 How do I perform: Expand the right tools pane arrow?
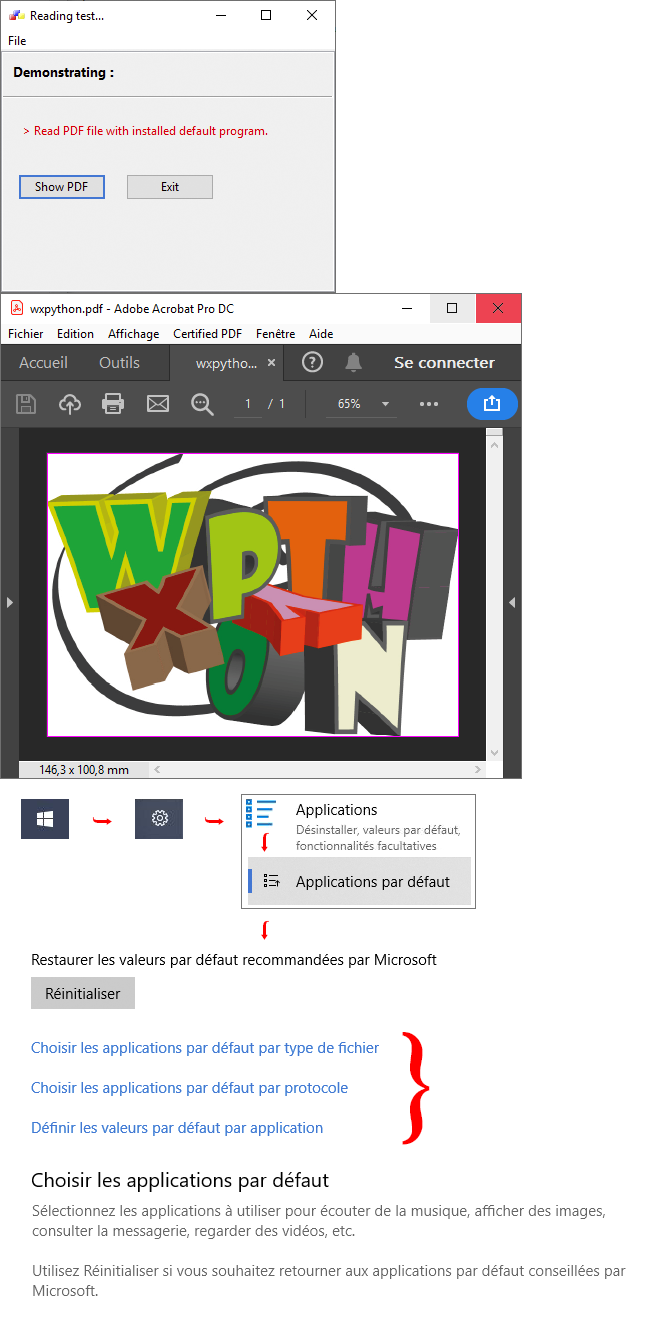coord(511,602)
